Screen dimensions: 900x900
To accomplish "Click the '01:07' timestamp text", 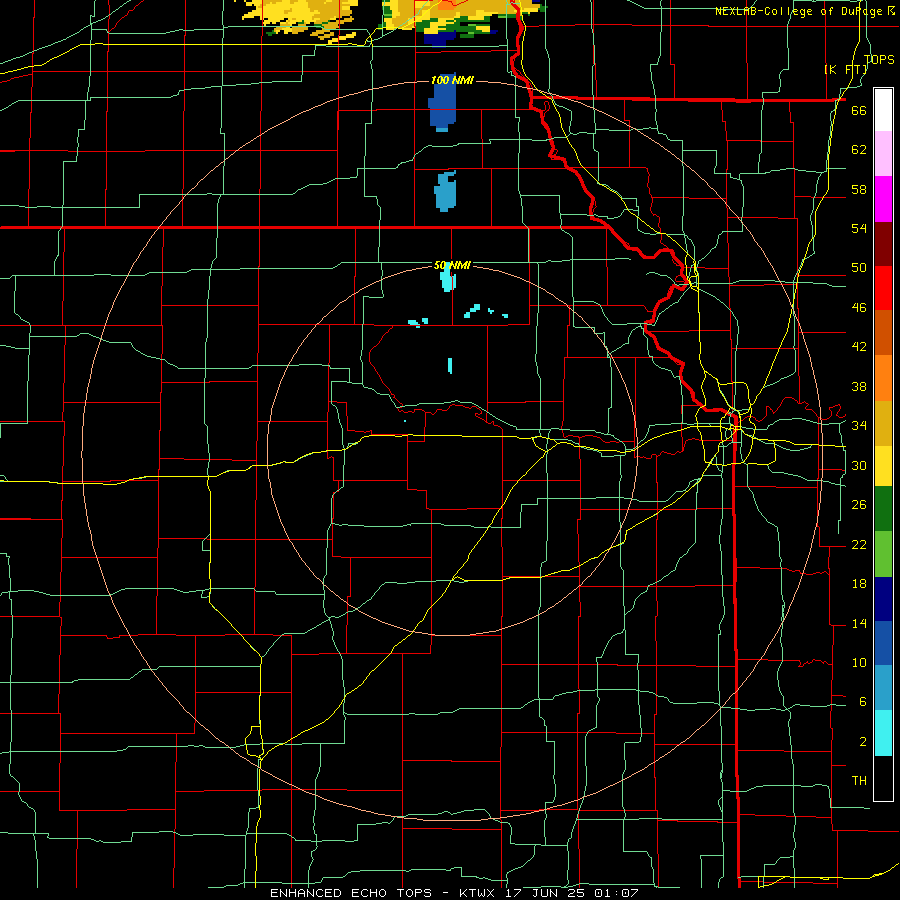I will pos(616,893).
